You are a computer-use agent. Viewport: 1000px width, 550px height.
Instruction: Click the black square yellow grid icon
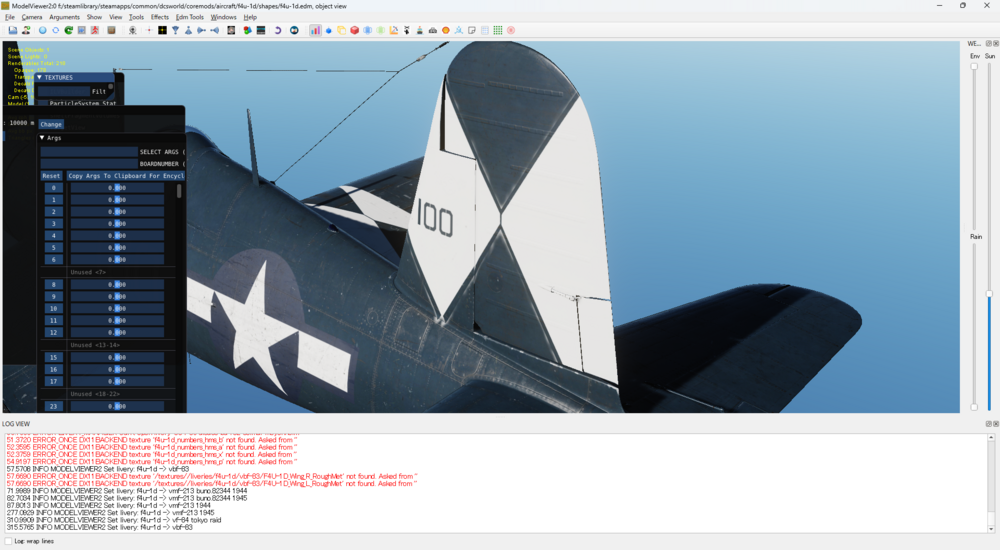tap(163, 30)
